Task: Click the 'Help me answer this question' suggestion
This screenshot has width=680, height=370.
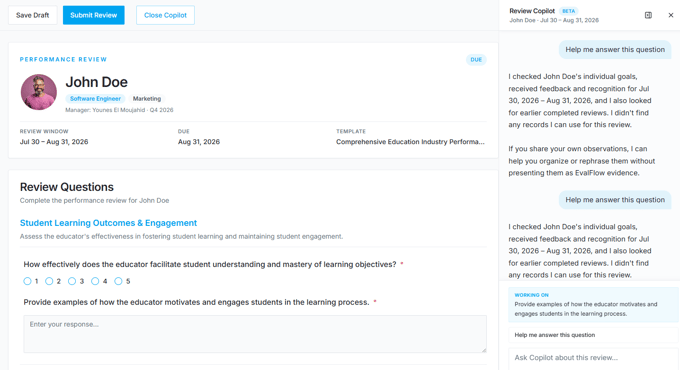Action: 593,335
